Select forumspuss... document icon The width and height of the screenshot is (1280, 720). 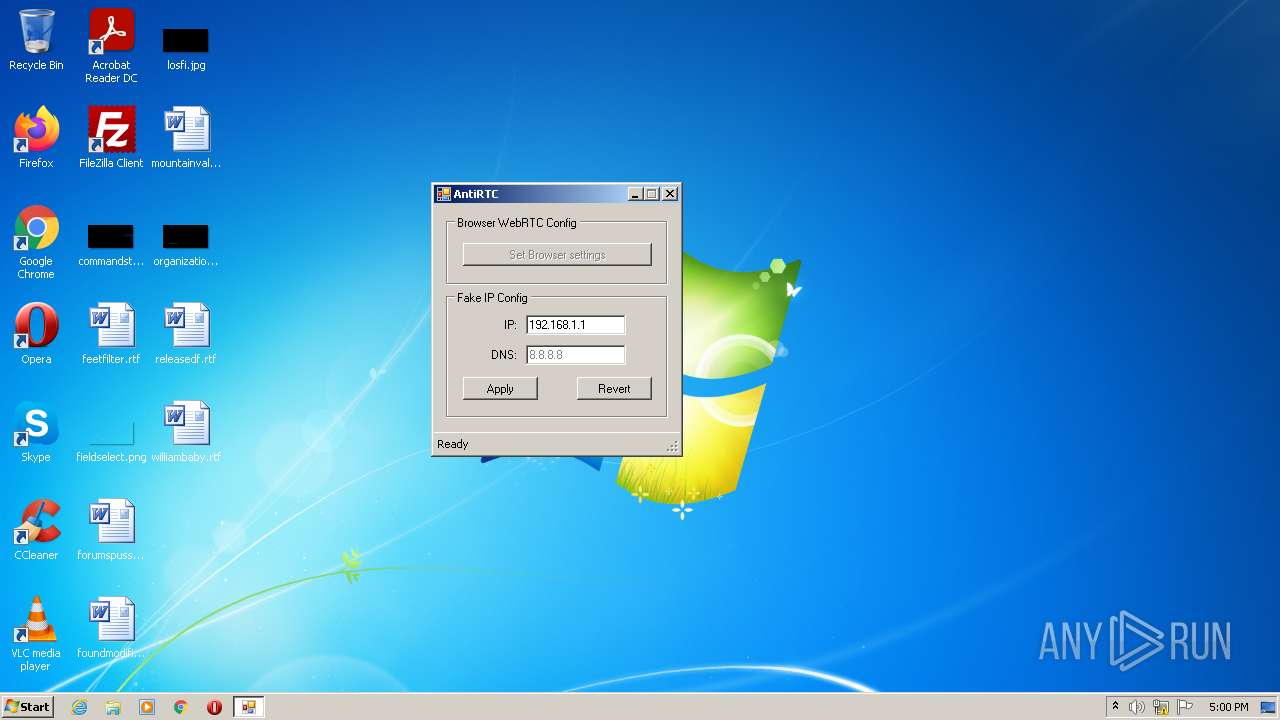111,530
